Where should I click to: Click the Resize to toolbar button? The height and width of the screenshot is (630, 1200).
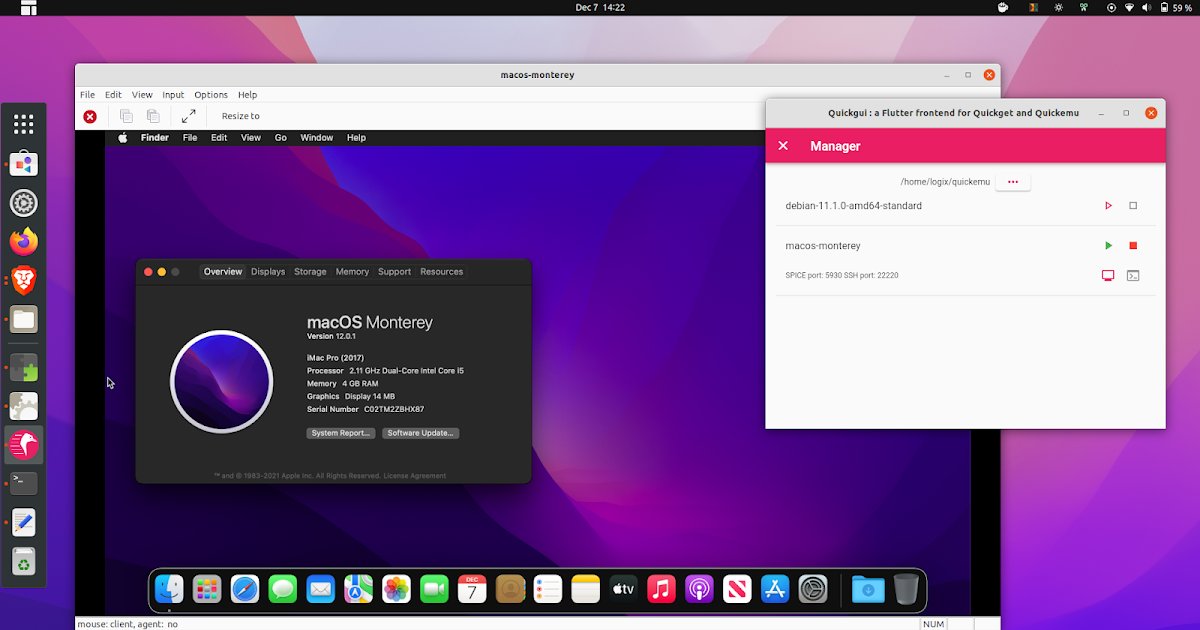241,116
